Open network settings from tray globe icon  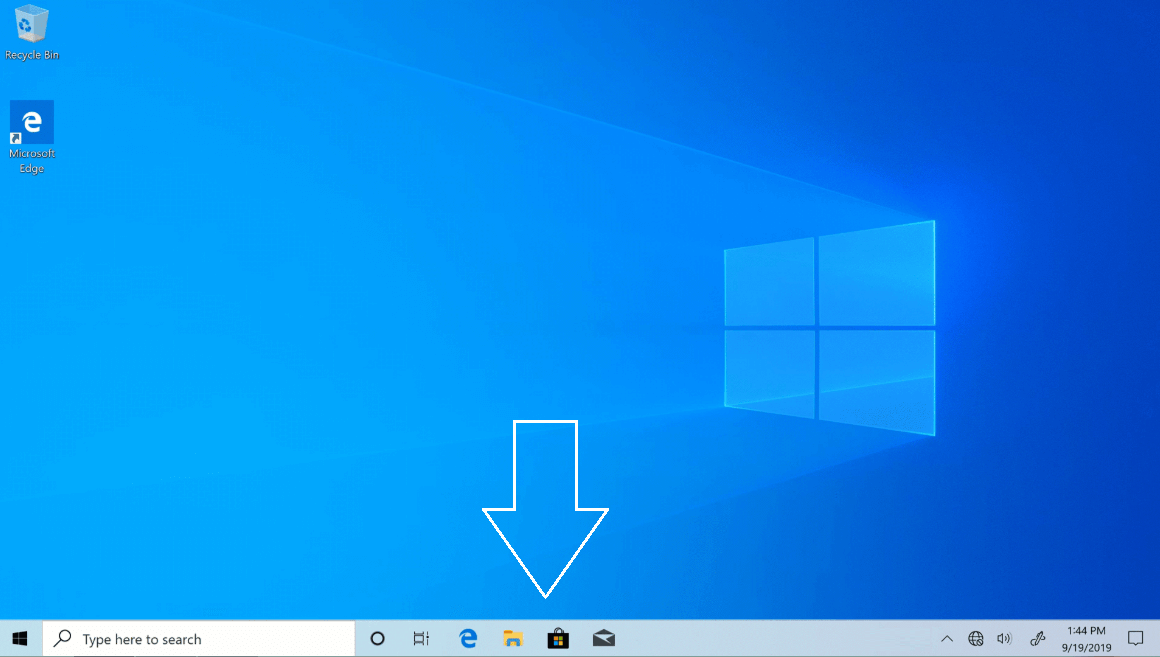(976, 639)
